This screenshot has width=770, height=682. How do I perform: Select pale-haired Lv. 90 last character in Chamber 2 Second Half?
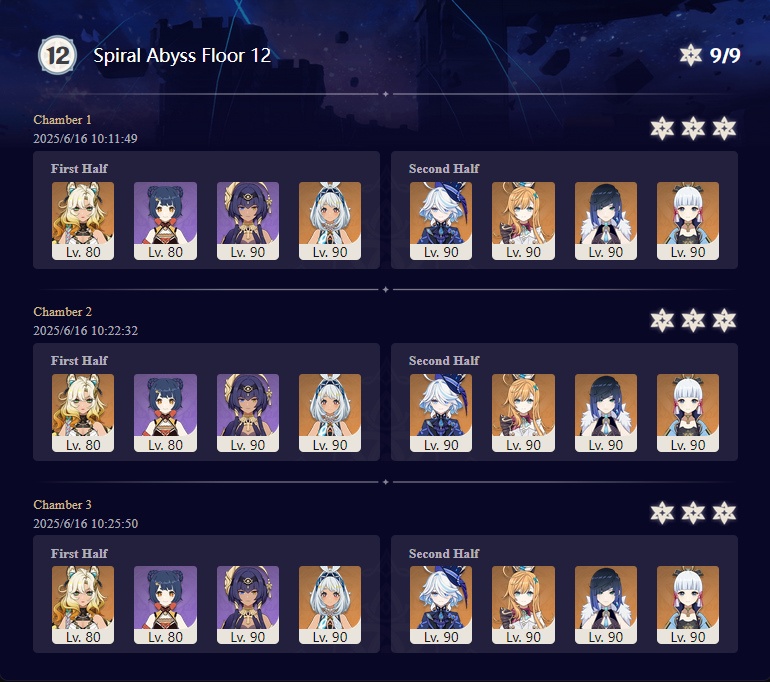point(688,413)
